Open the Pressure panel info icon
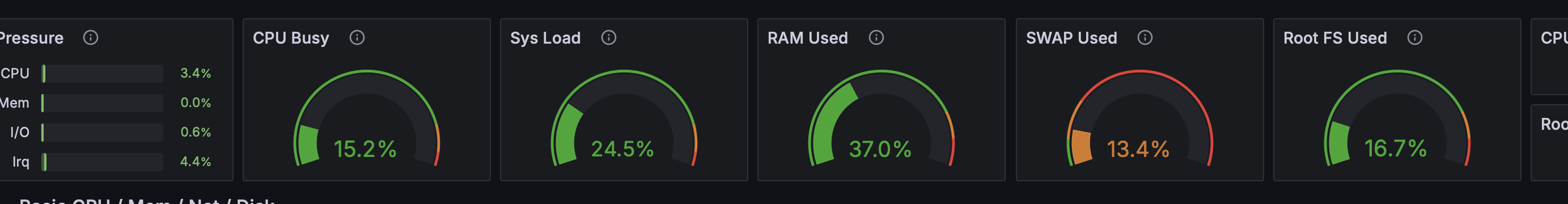1568x204 pixels. [91, 38]
